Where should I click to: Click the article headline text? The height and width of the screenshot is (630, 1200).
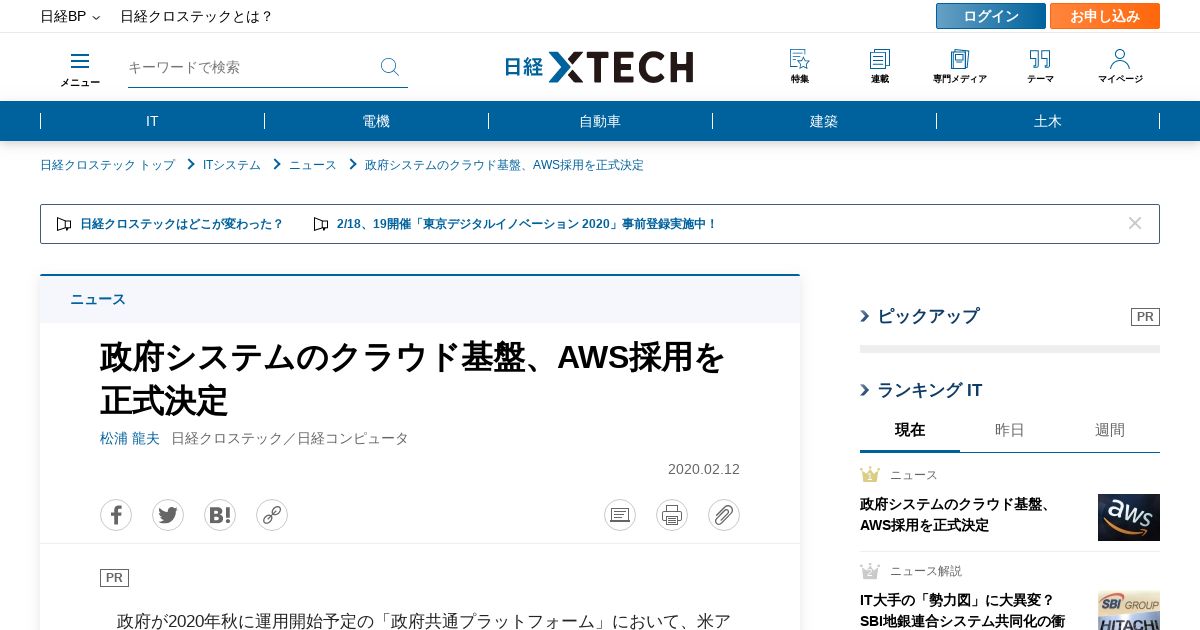pyautogui.click(x=412, y=378)
